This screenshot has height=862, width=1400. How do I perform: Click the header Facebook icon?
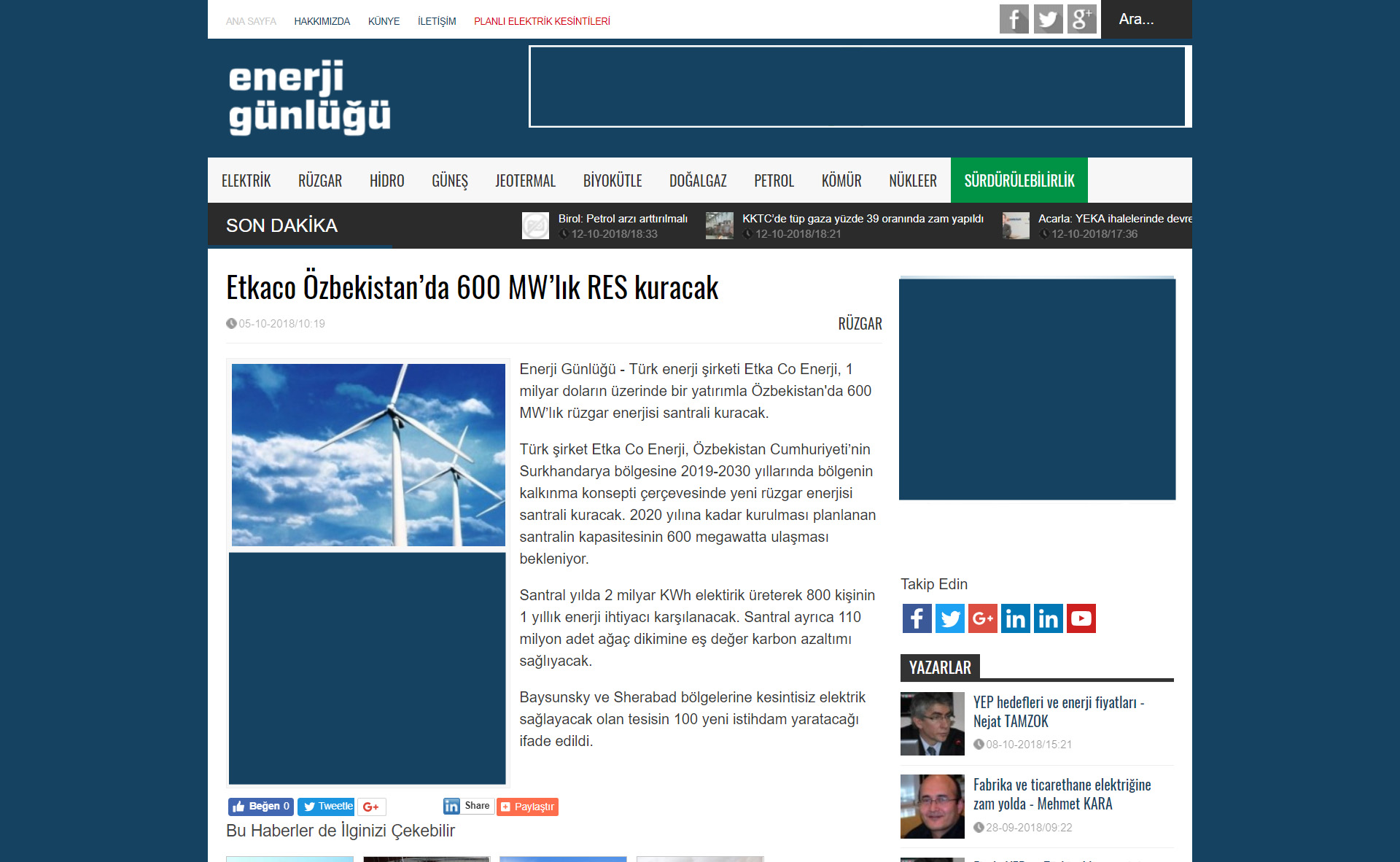1014,19
